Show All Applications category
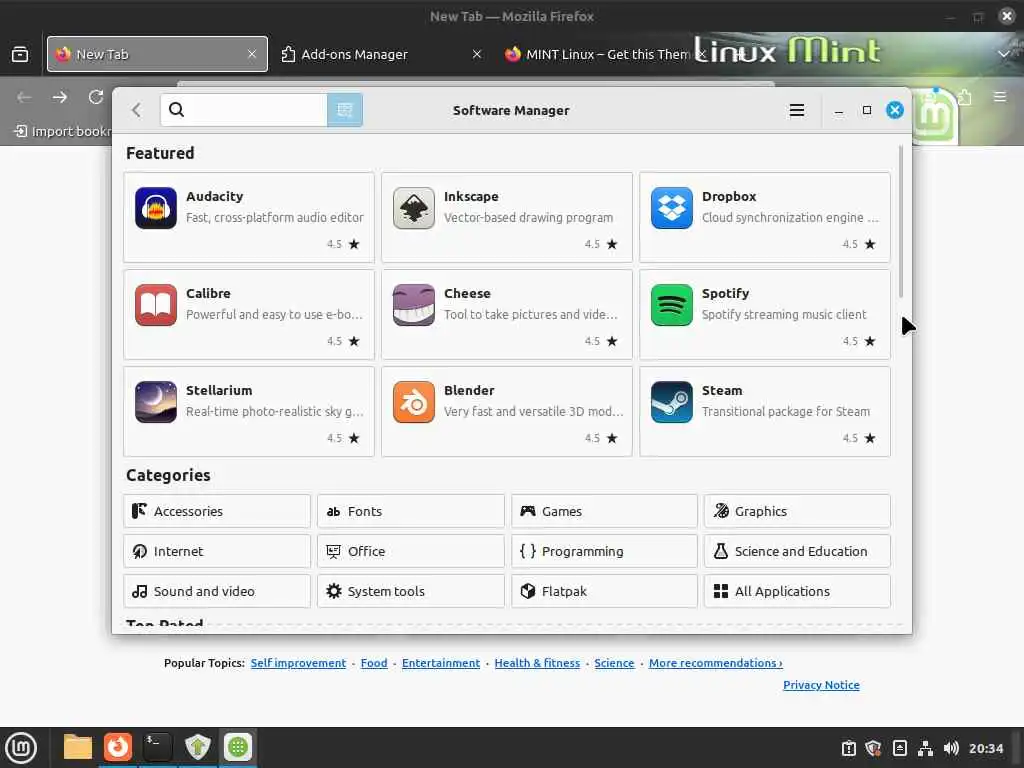This screenshot has height=768, width=1024. coord(797,591)
